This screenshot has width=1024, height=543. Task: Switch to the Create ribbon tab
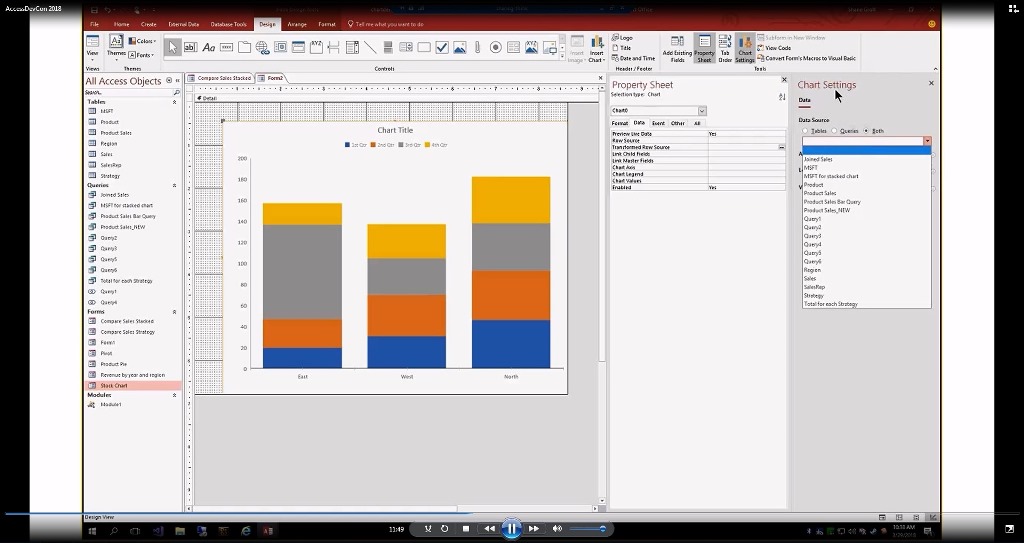(x=148, y=24)
